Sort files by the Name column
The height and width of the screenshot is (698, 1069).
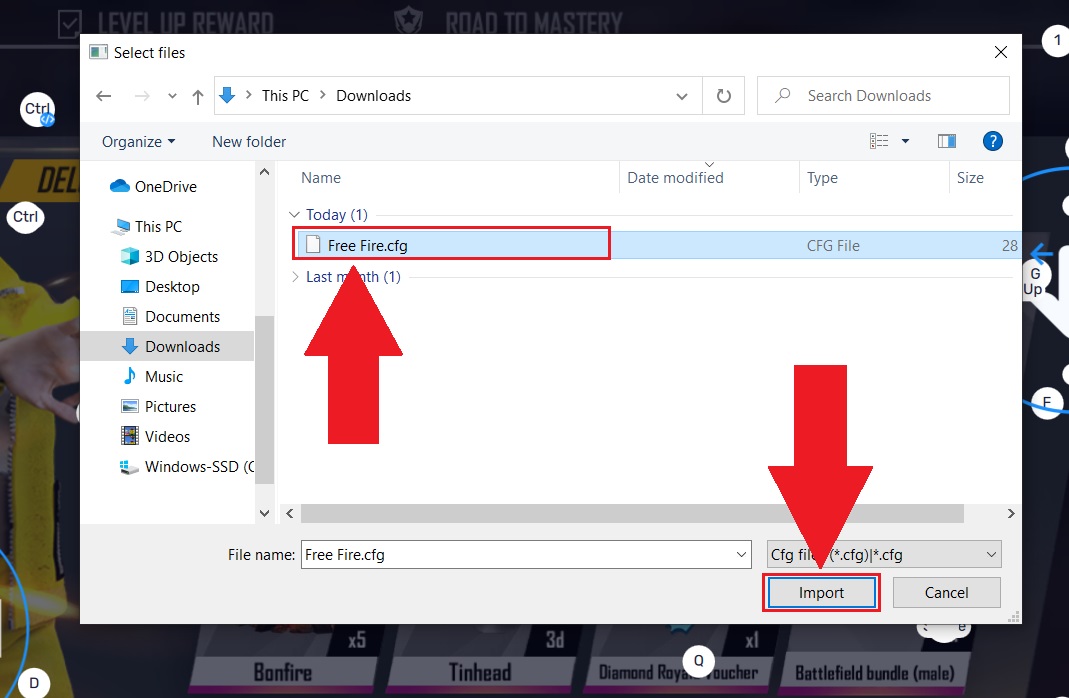pos(320,178)
